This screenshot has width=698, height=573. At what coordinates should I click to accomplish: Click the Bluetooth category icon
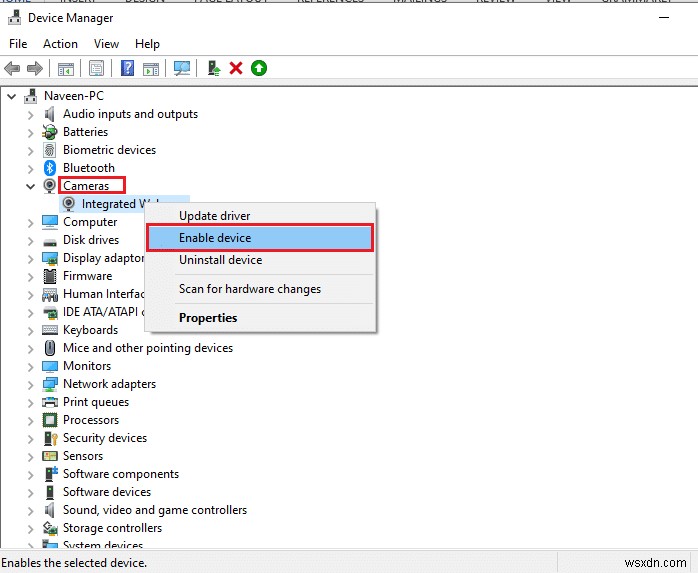click(49, 168)
